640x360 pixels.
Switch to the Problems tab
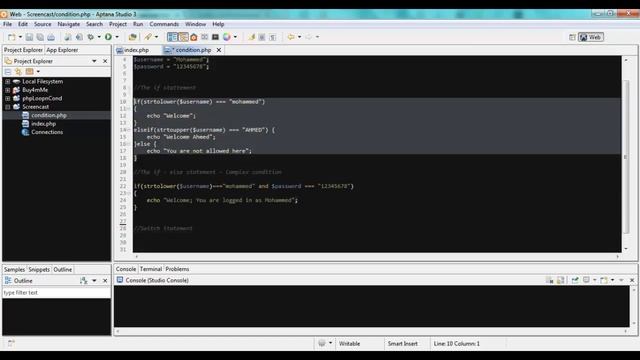[x=177, y=269]
